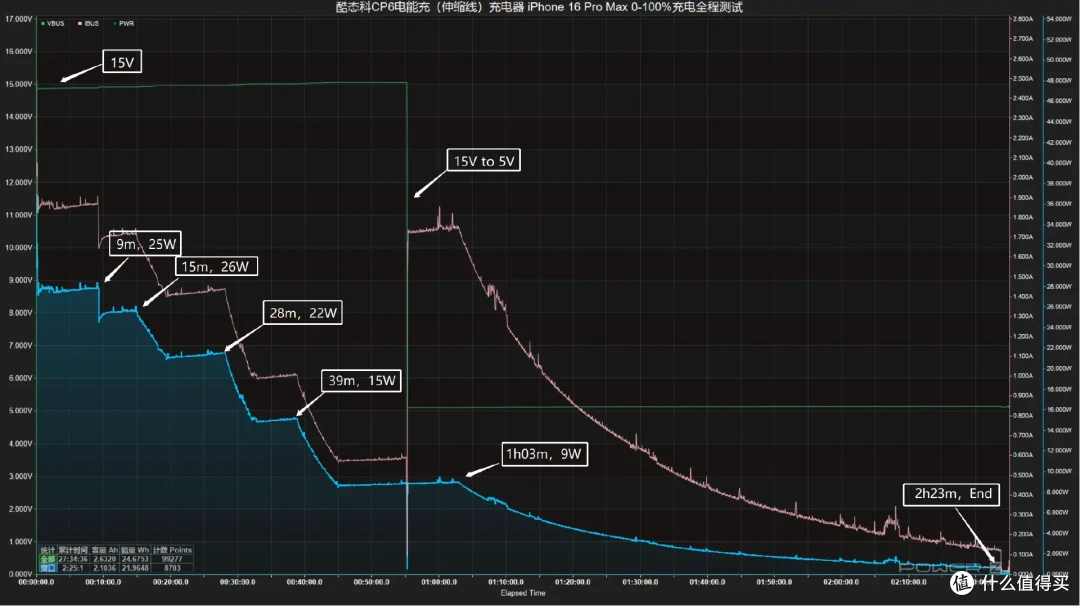Click the 2.000A current axis label
The width and height of the screenshot is (1080, 606).
(x=1023, y=178)
